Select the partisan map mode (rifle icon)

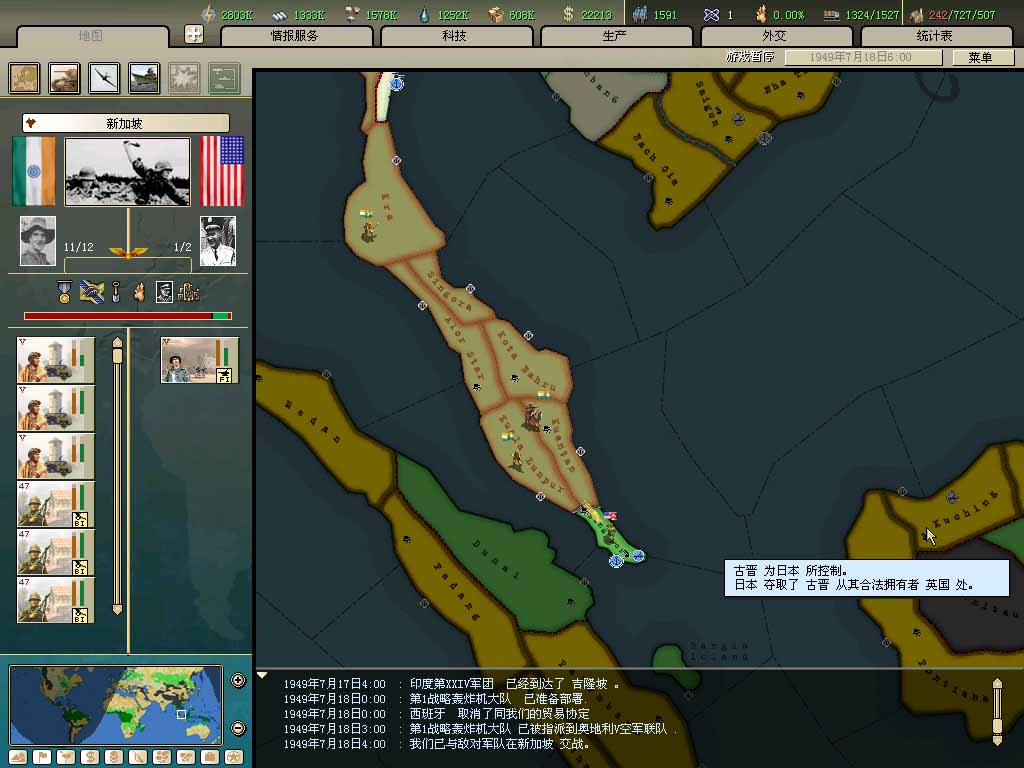pyautogui.click(x=138, y=757)
